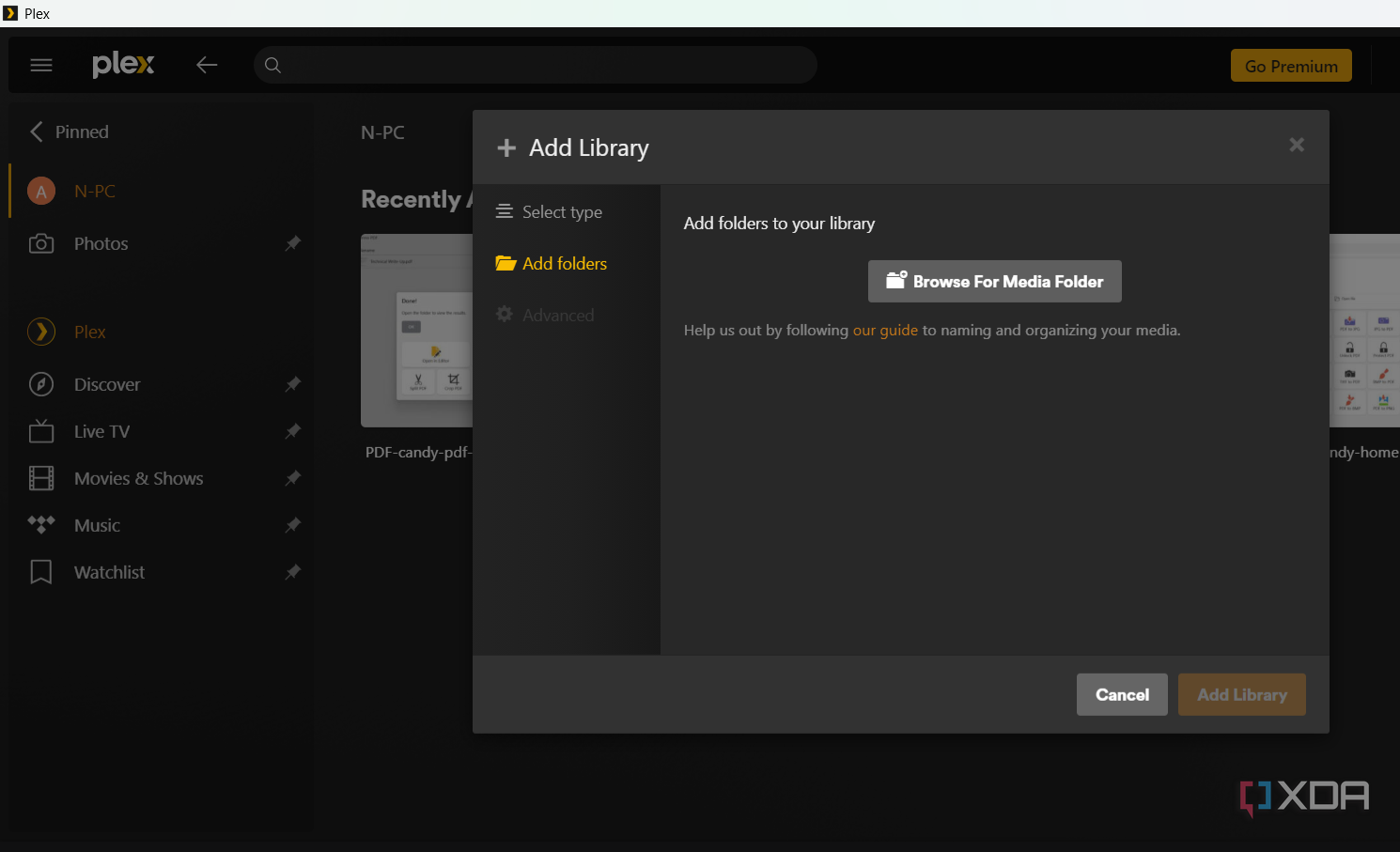The width and height of the screenshot is (1400, 852).
Task: Click the N-PC page heading
Action: click(383, 132)
